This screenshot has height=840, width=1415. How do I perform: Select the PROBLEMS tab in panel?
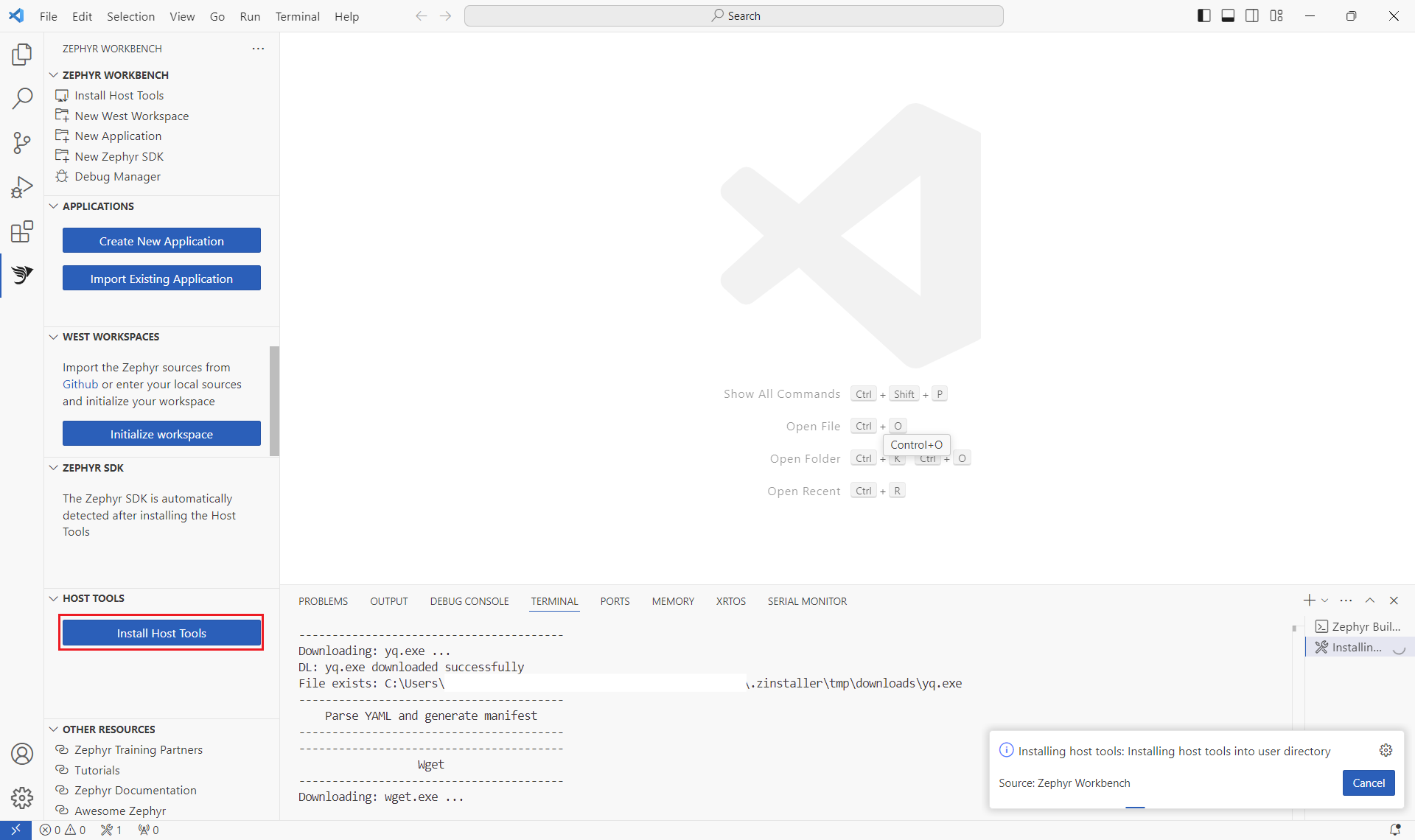323,600
